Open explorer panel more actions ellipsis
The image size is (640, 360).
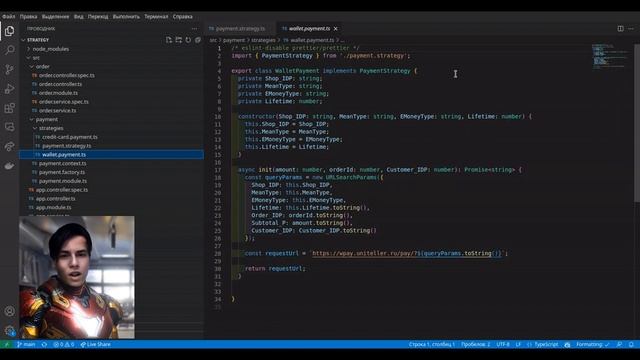click(195, 29)
